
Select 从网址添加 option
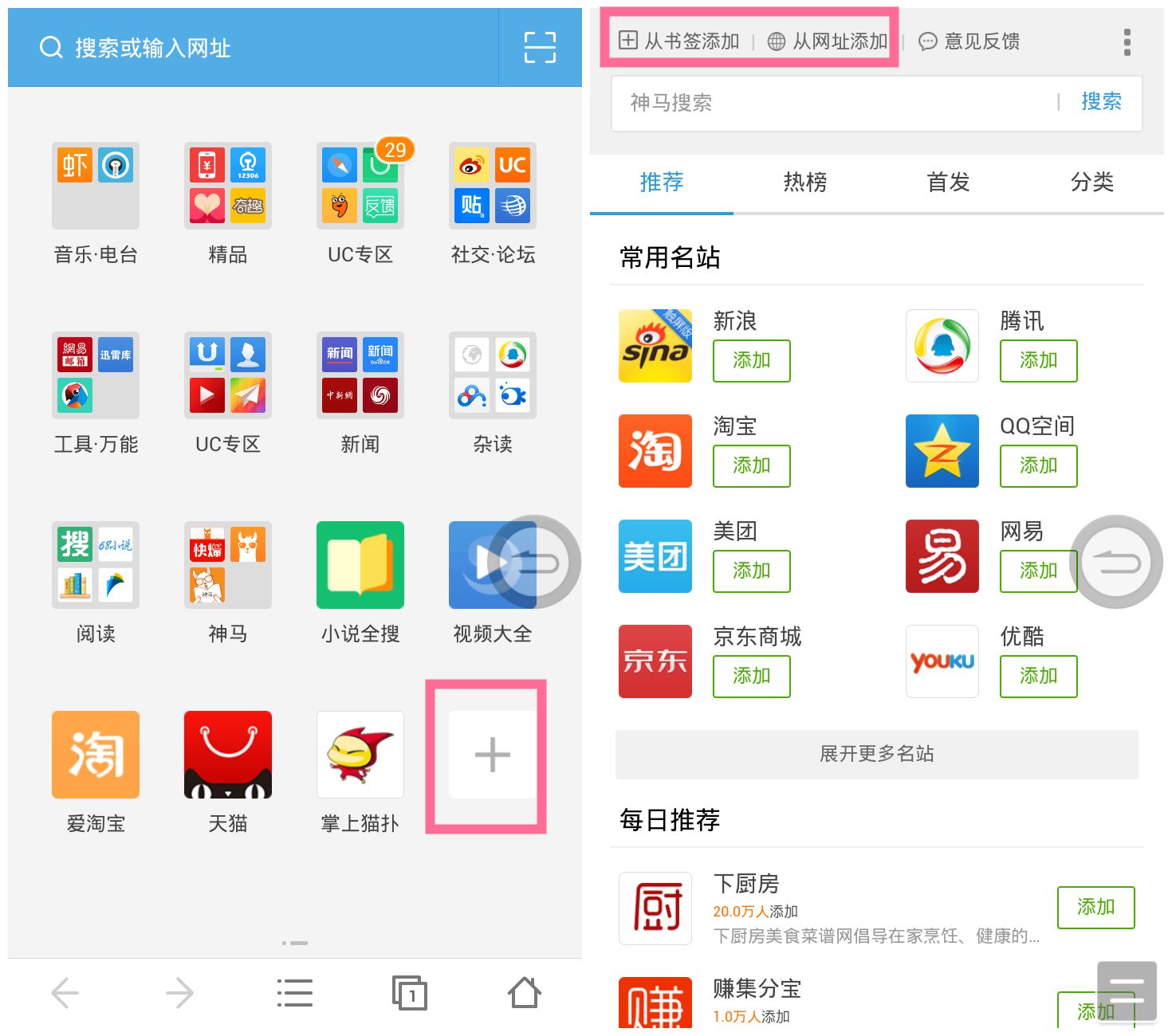pyautogui.click(x=828, y=41)
